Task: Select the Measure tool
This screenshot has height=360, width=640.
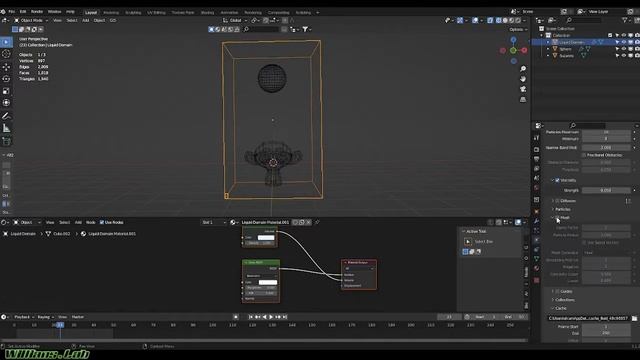Action: [x=6, y=128]
